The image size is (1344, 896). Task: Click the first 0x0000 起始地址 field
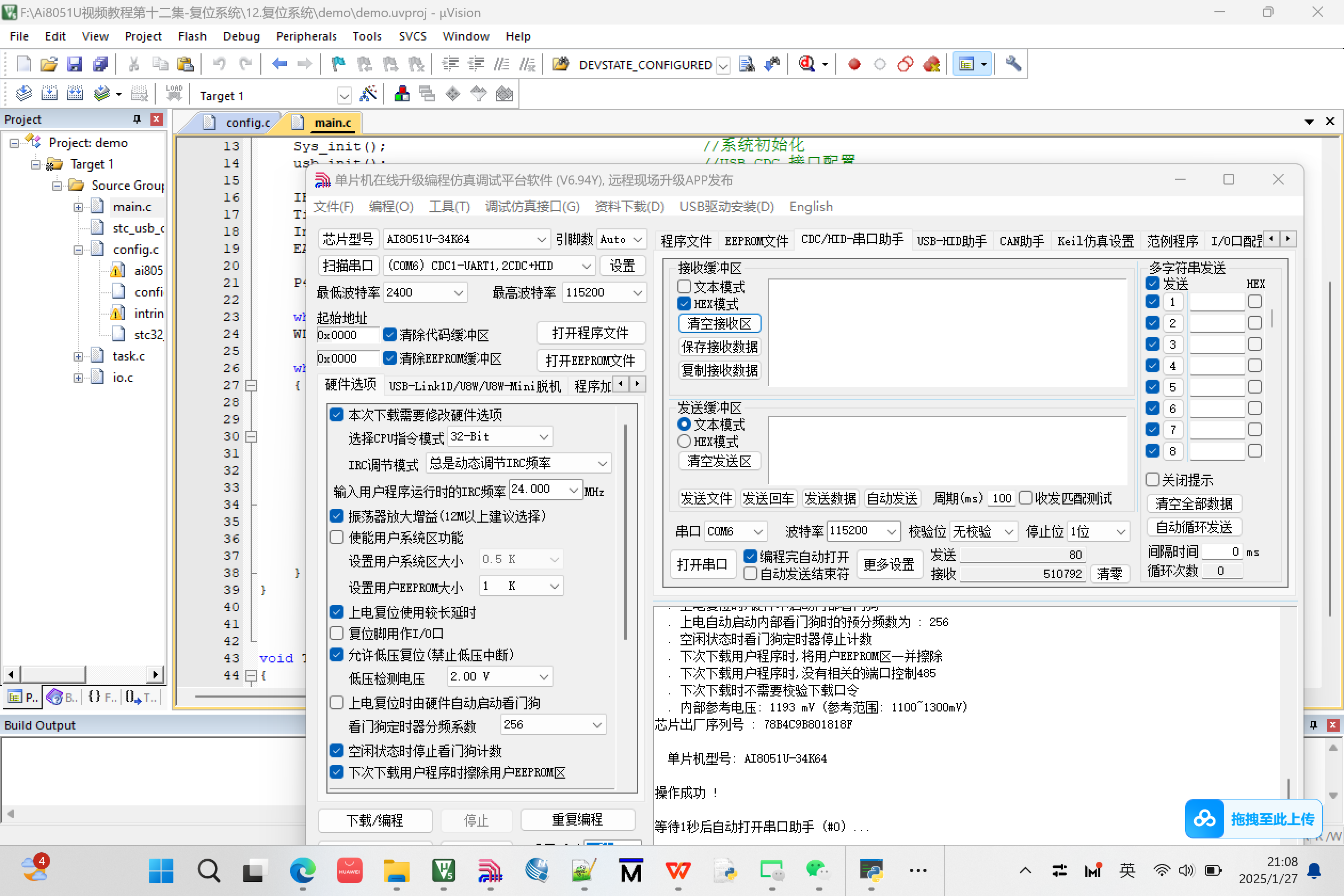tap(347, 335)
